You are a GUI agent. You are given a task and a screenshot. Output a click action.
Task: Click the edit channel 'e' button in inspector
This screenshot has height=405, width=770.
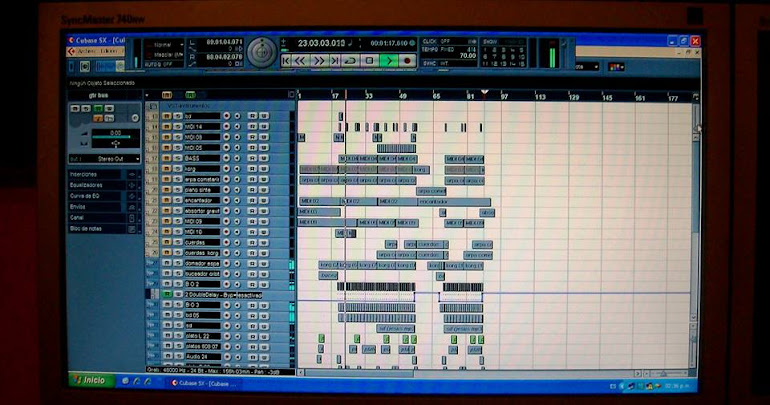click(x=135, y=118)
